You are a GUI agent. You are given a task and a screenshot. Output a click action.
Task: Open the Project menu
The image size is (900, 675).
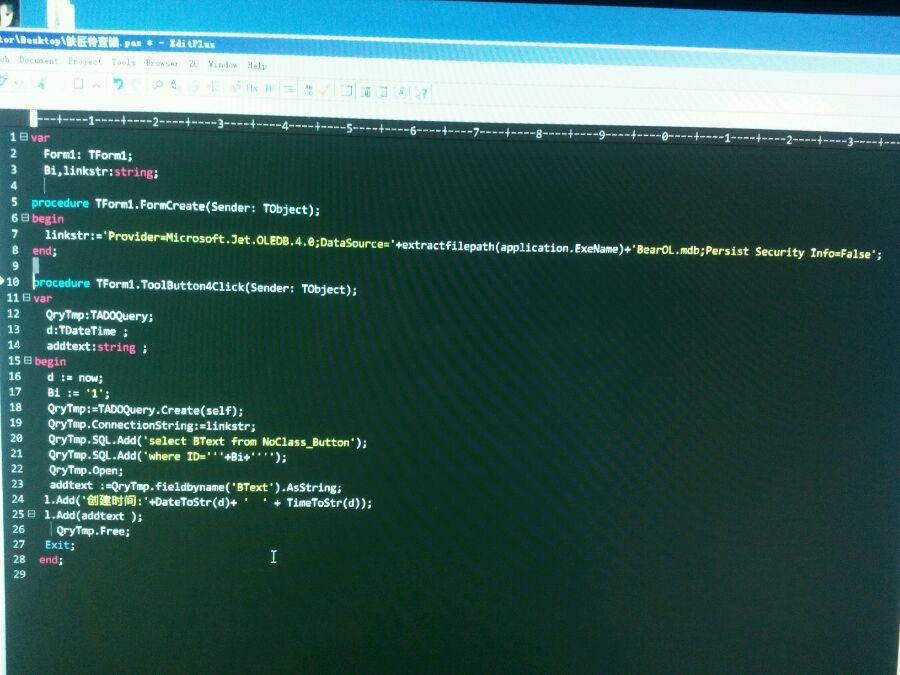(85, 61)
